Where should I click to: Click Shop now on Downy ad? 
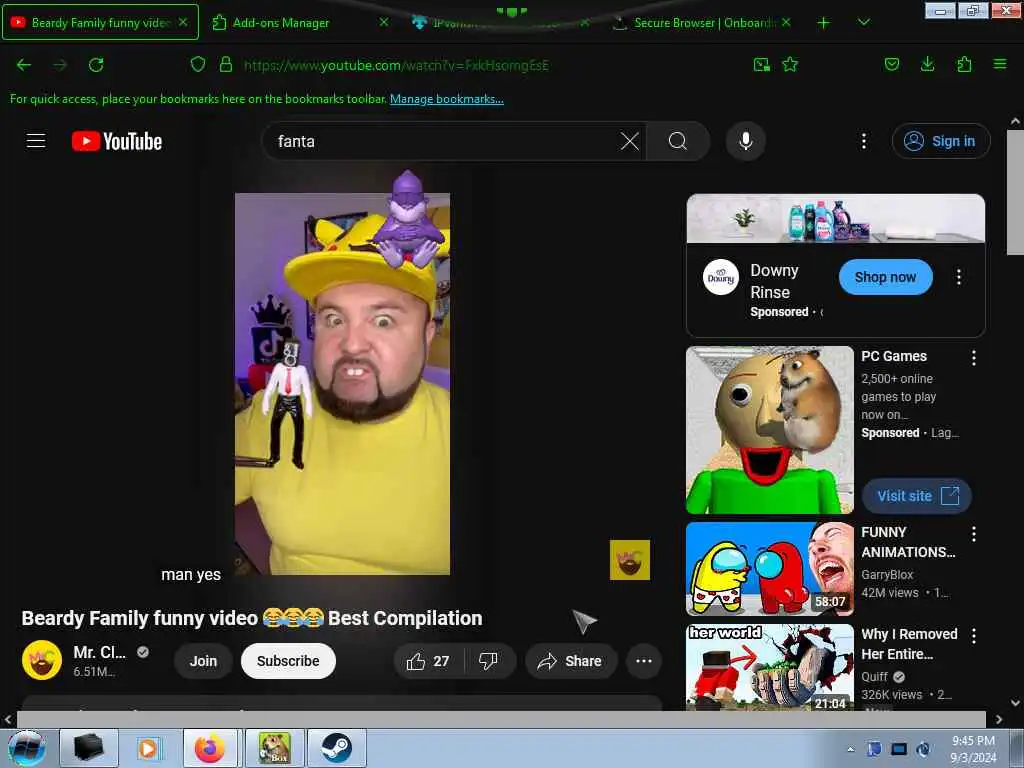886,277
